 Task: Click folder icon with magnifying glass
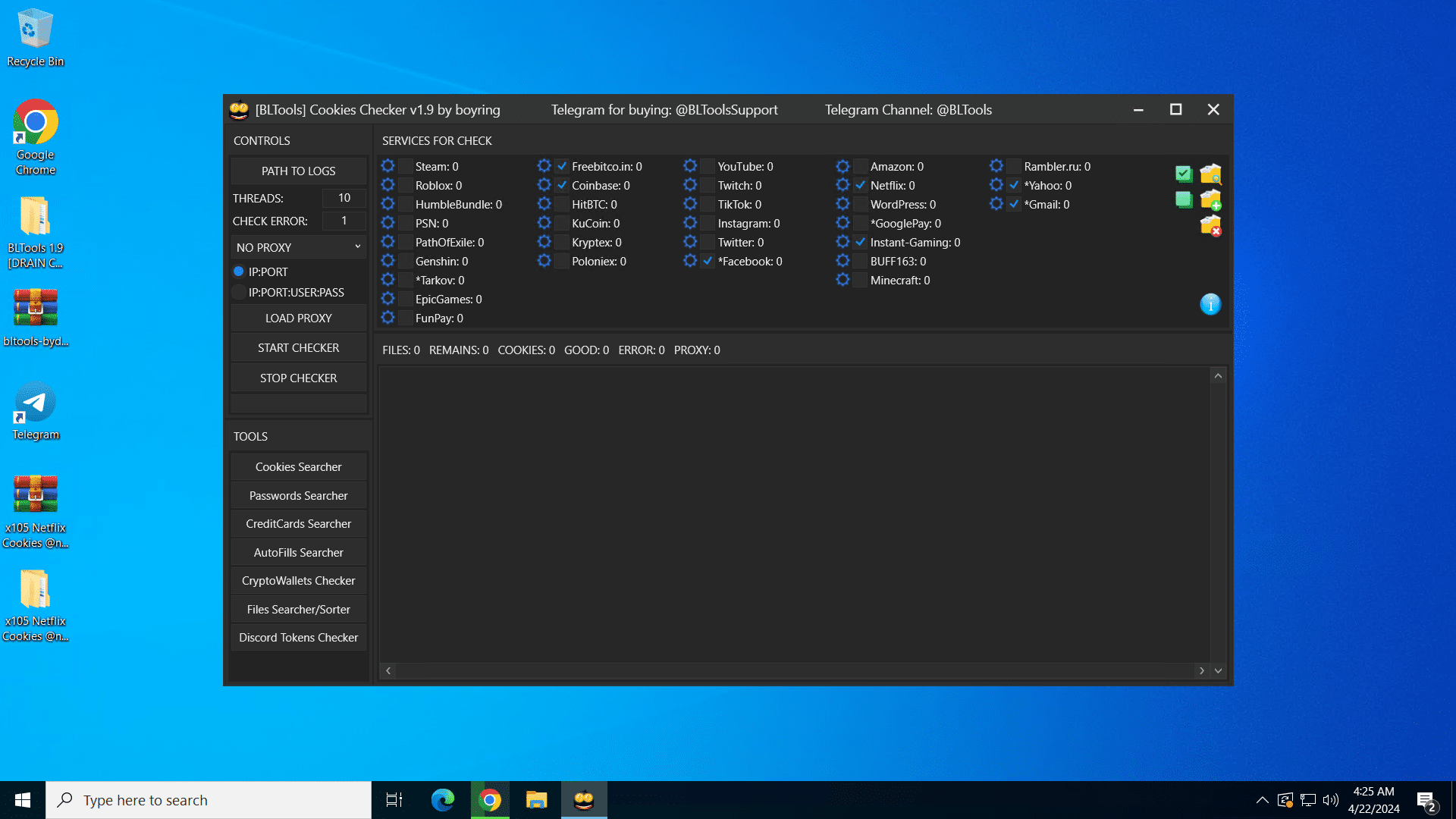(x=1210, y=174)
